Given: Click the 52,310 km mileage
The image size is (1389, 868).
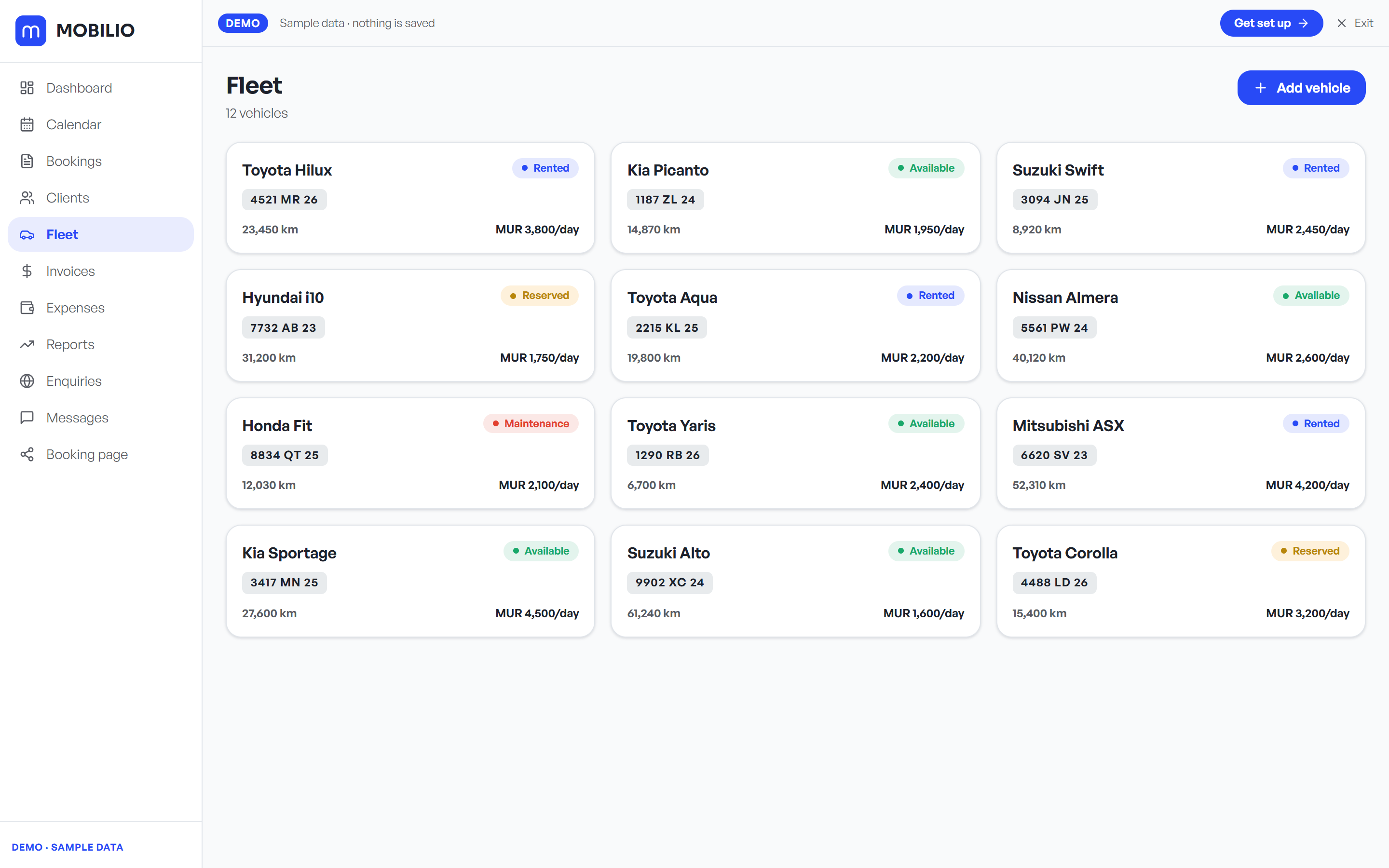Looking at the screenshot, I should click(x=1039, y=485).
